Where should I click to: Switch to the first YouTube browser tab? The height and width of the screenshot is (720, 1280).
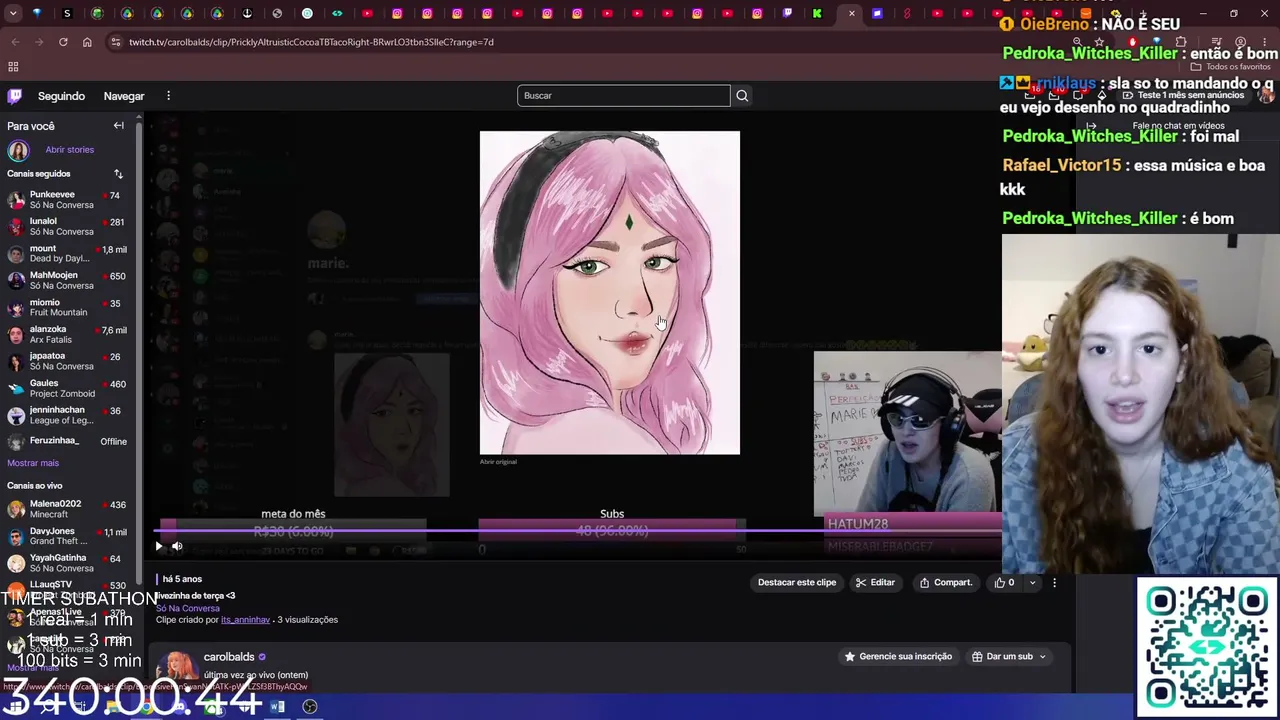point(367,14)
